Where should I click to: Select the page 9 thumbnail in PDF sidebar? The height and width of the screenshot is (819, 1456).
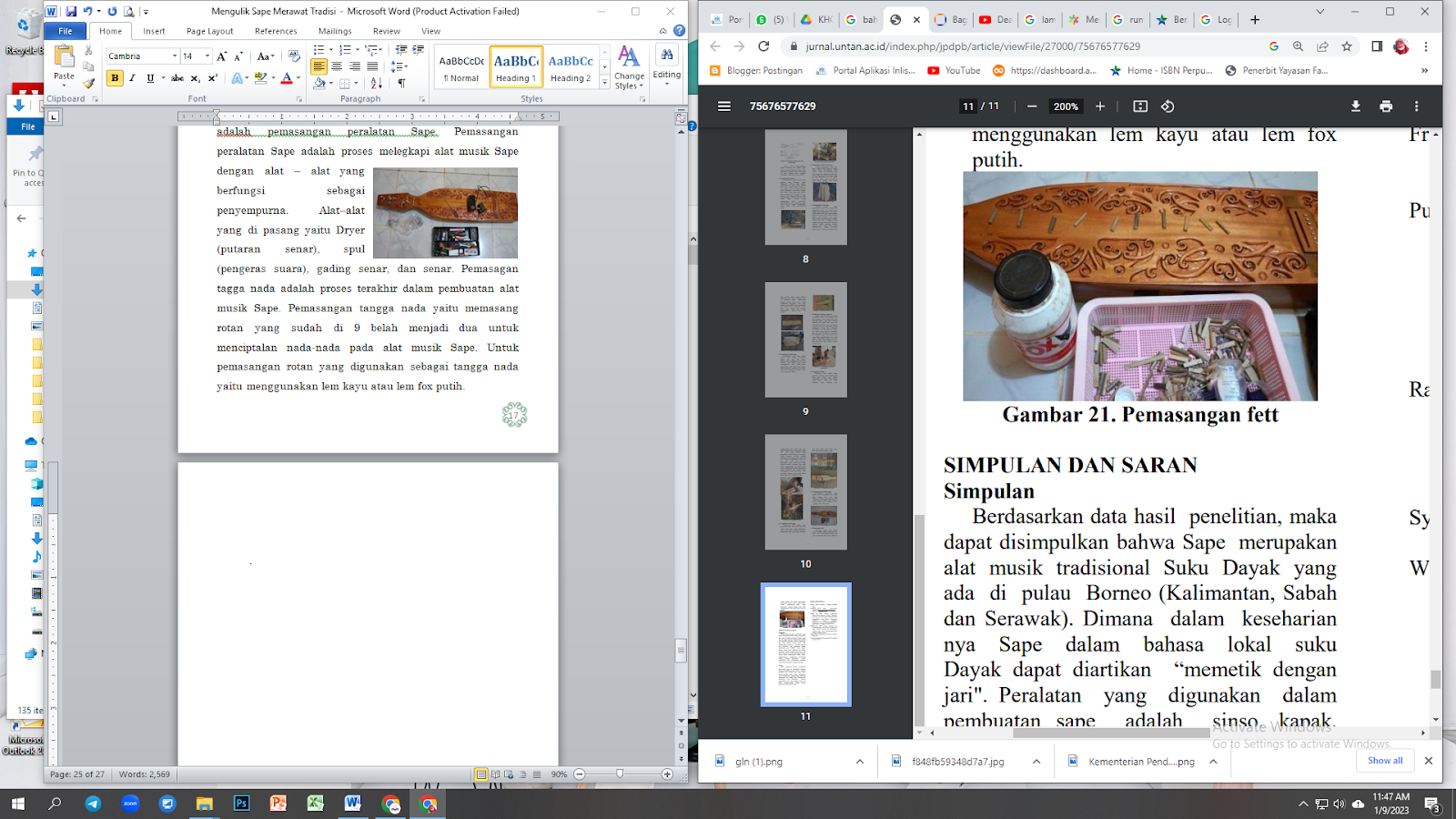tap(805, 339)
